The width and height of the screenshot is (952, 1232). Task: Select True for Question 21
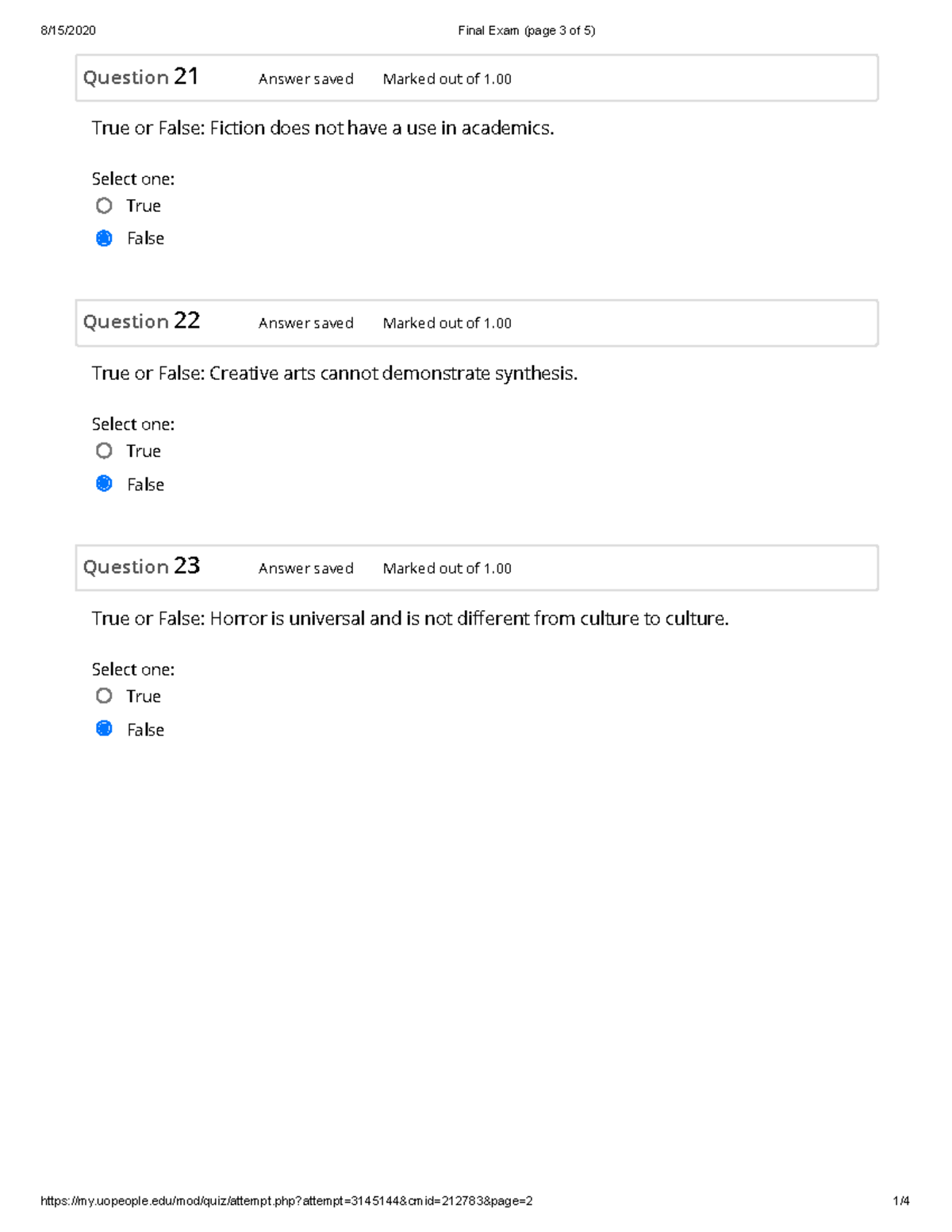coord(104,206)
